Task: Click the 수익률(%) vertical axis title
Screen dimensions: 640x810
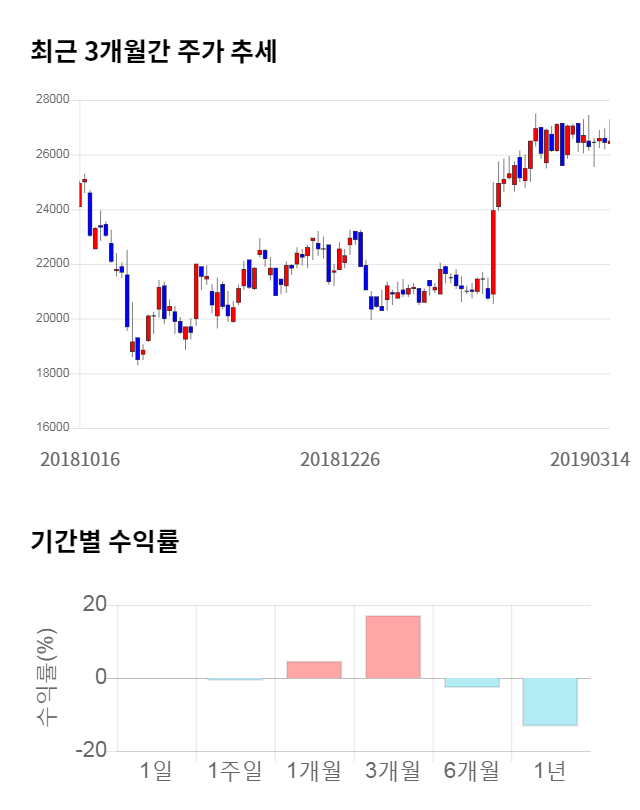Action: [47, 678]
